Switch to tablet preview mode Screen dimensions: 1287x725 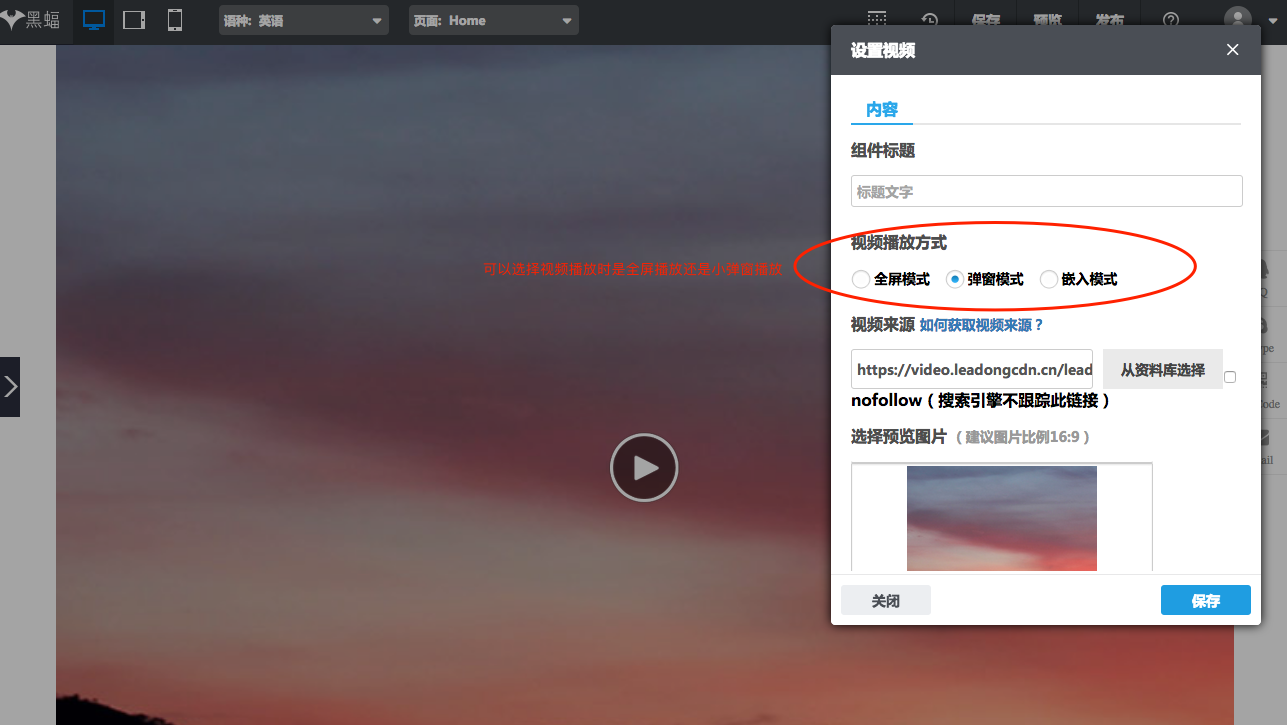[x=134, y=18]
